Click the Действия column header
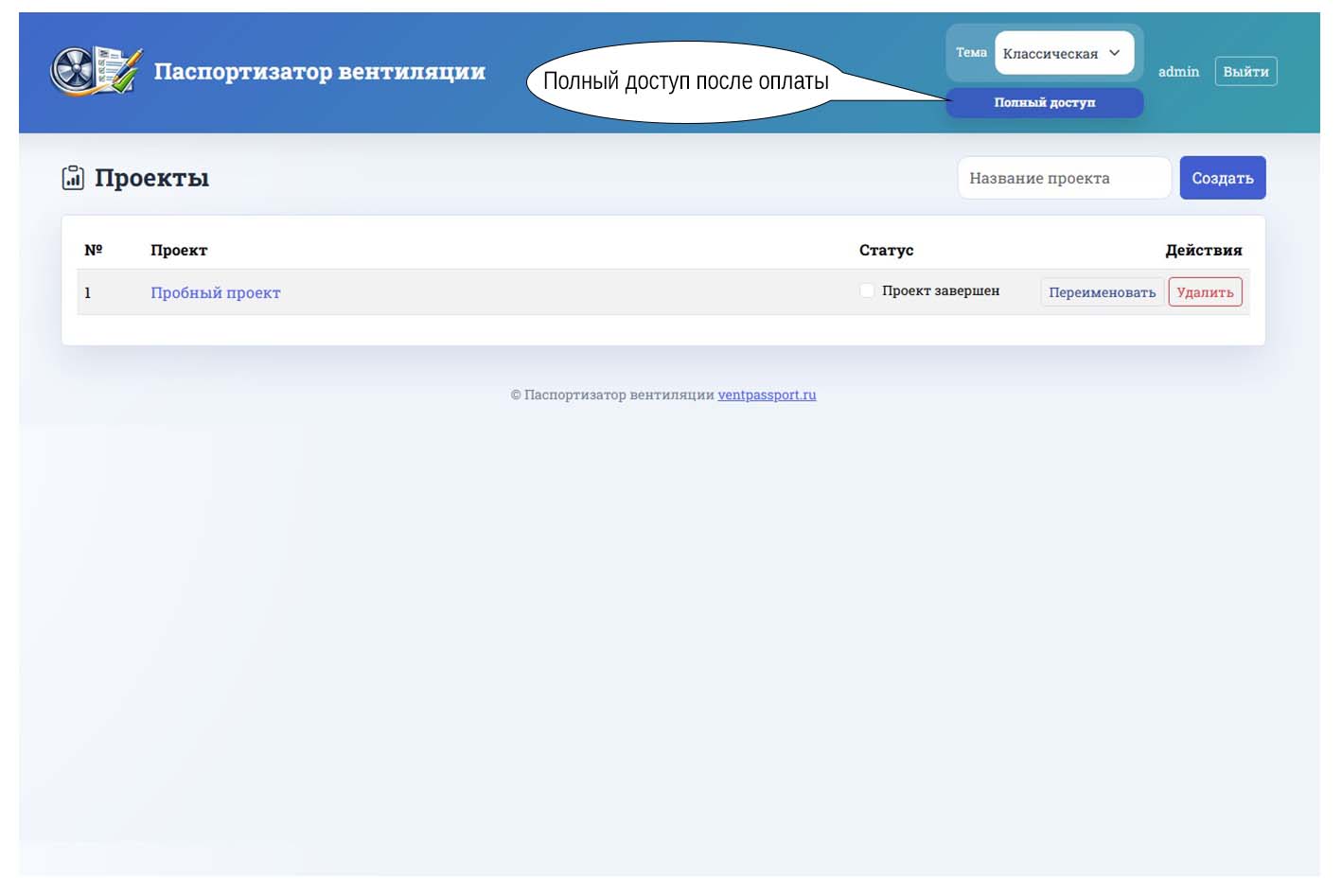1342x896 pixels. tap(1203, 250)
